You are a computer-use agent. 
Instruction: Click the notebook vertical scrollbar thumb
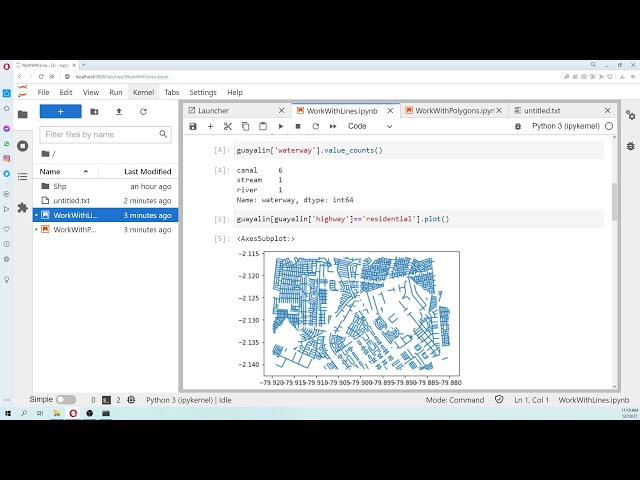click(615, 202)
